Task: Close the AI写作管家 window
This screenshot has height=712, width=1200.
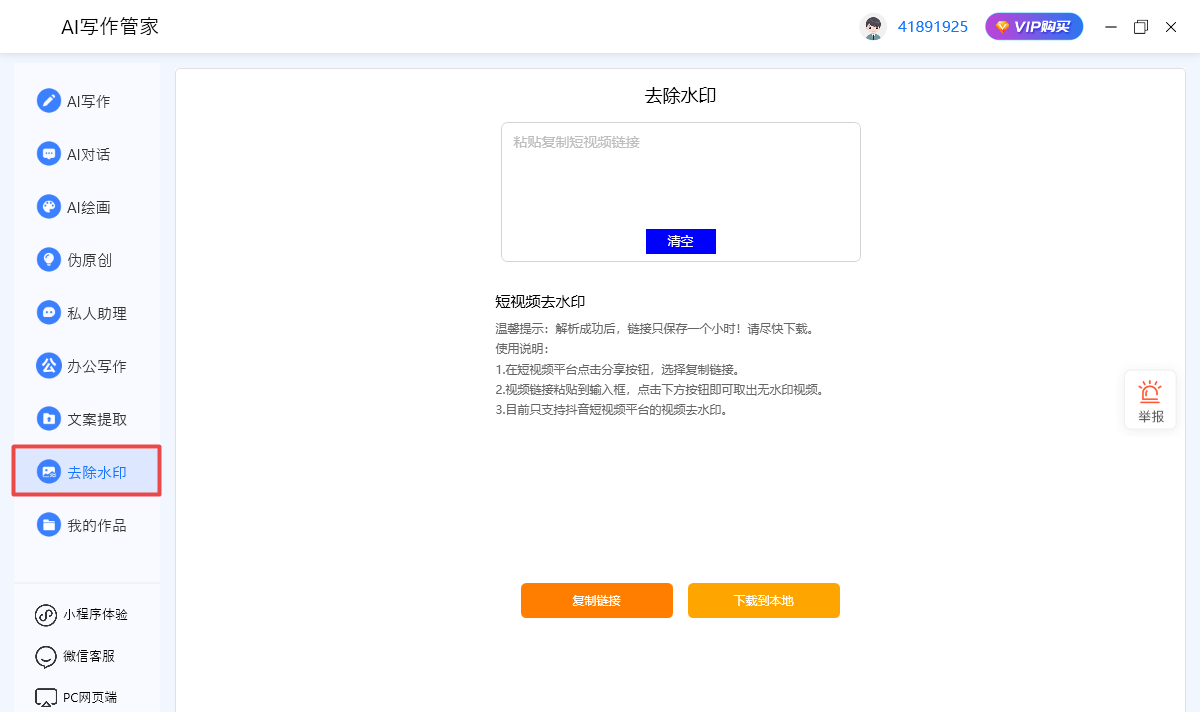Action: [1171, 27]
